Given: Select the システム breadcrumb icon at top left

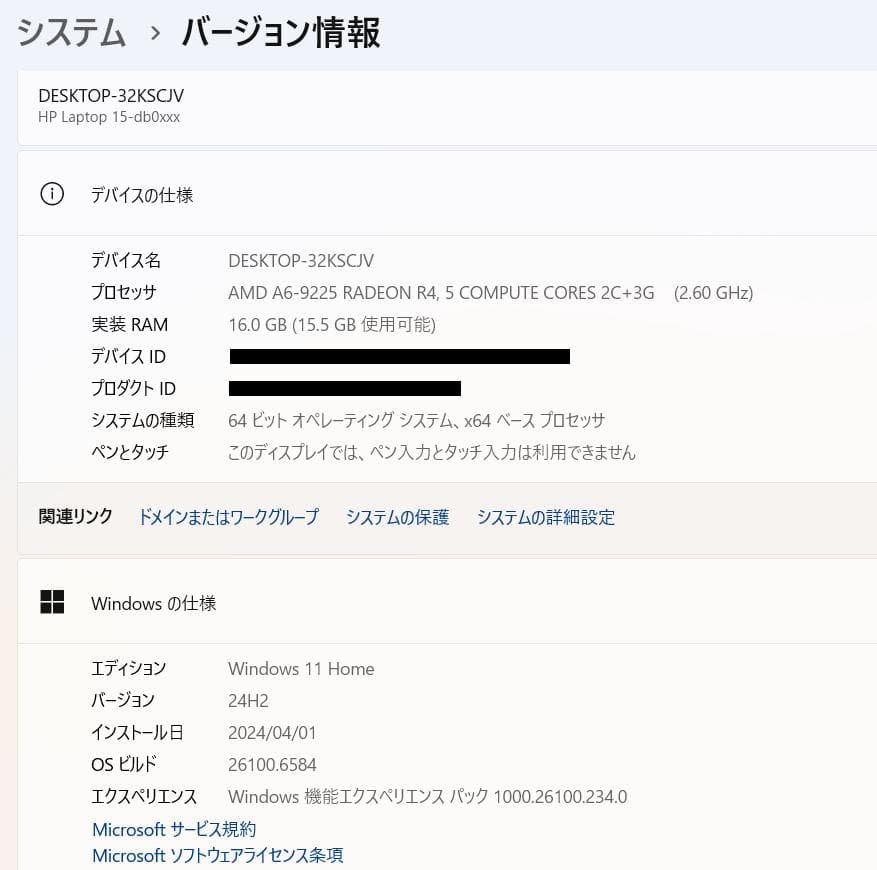Looking at the screenshot, I should click(x=71, y=32).
